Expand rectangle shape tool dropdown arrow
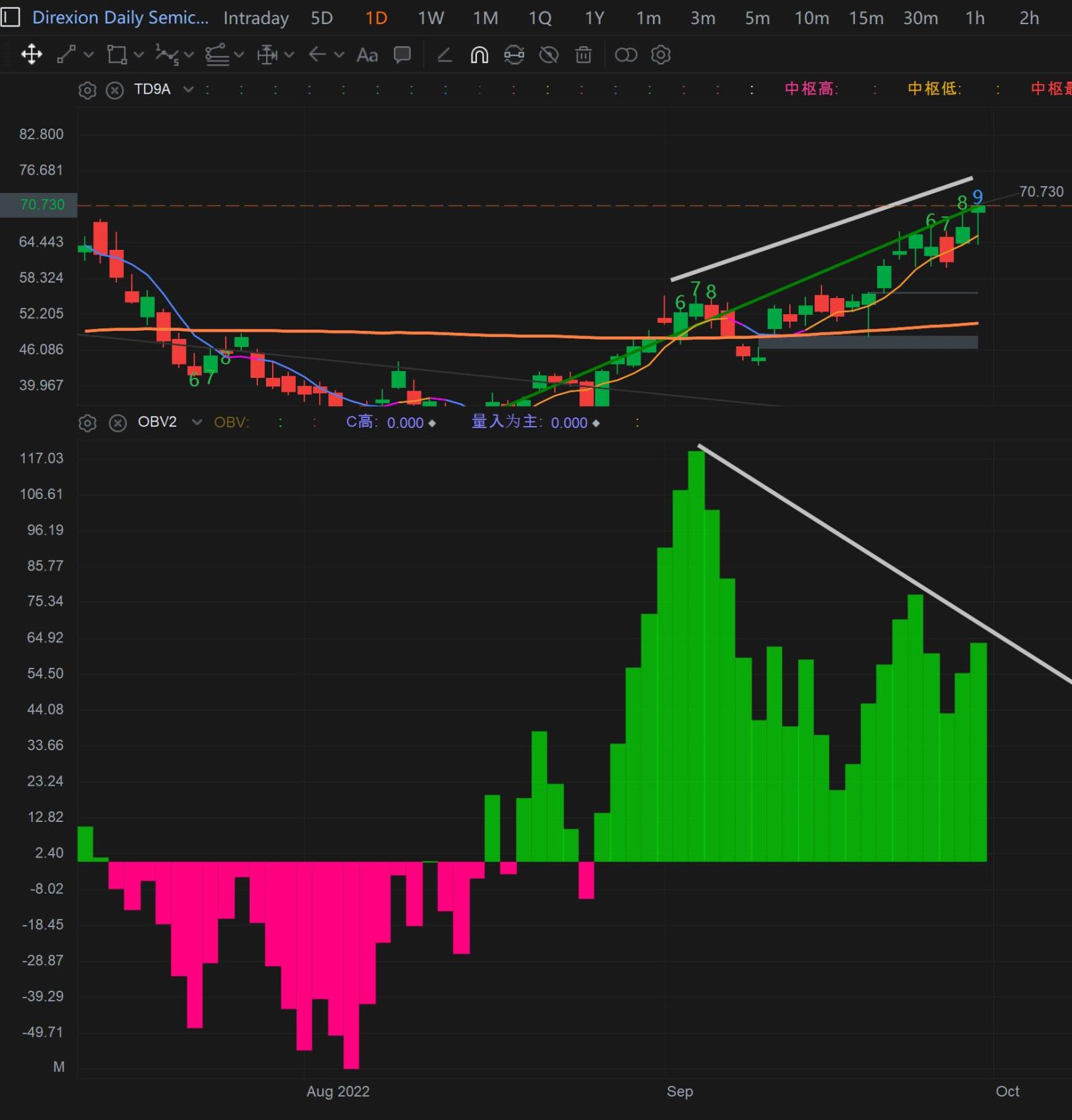This screenshot has height=1120, width=1072. tap(139, 54)
